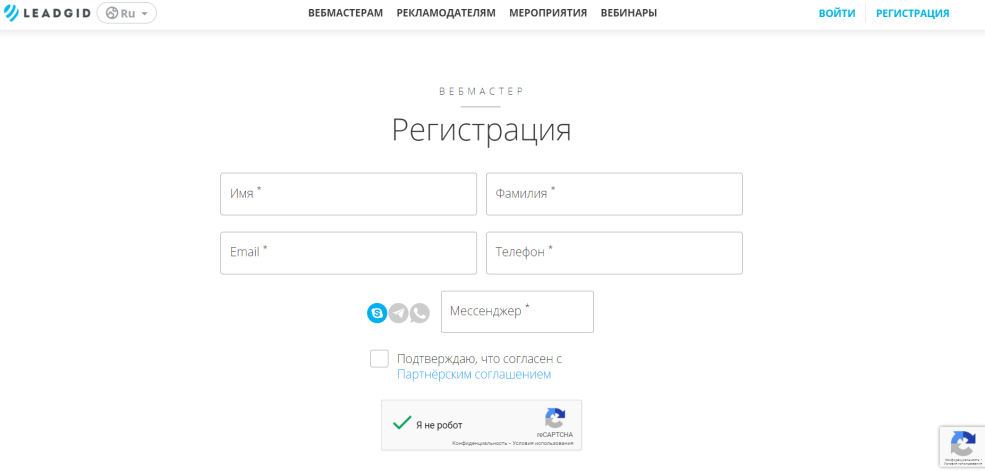Click the reCAPTCHA badge in bottom-right corner
The width and height of the screenshot is (985, 471).
962,445
